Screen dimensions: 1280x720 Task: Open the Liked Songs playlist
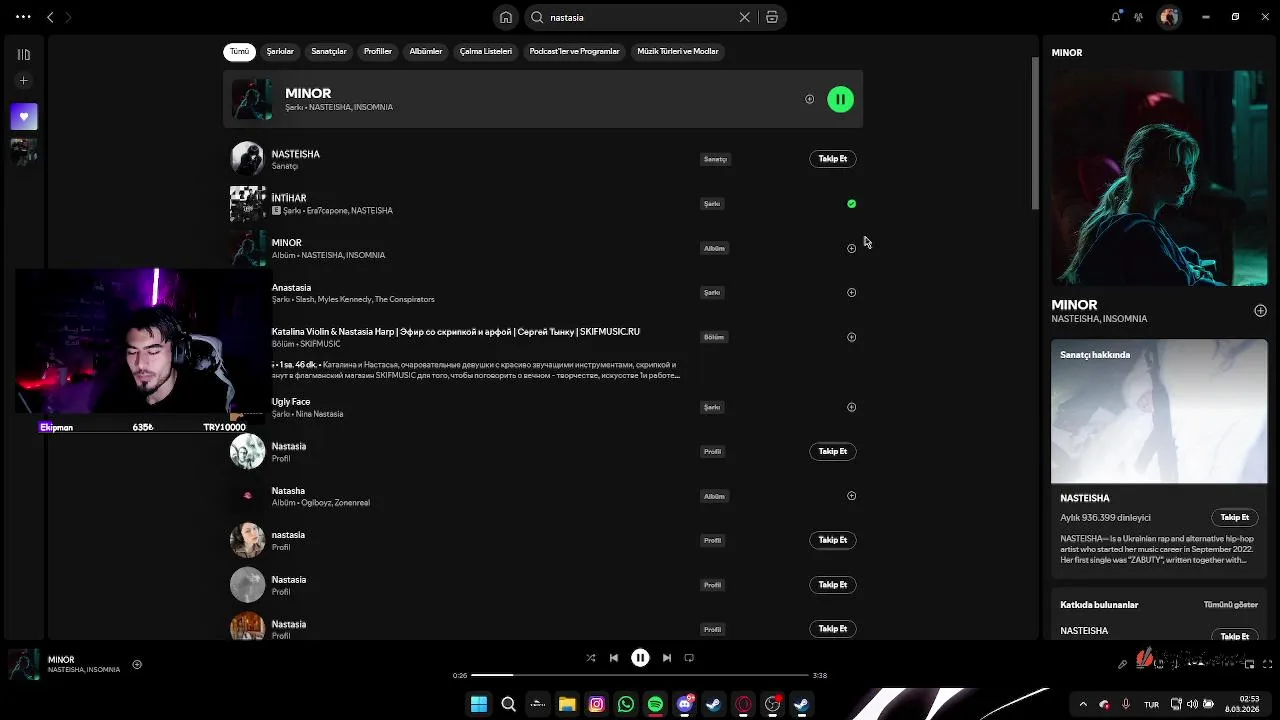[x=24, y=117]
